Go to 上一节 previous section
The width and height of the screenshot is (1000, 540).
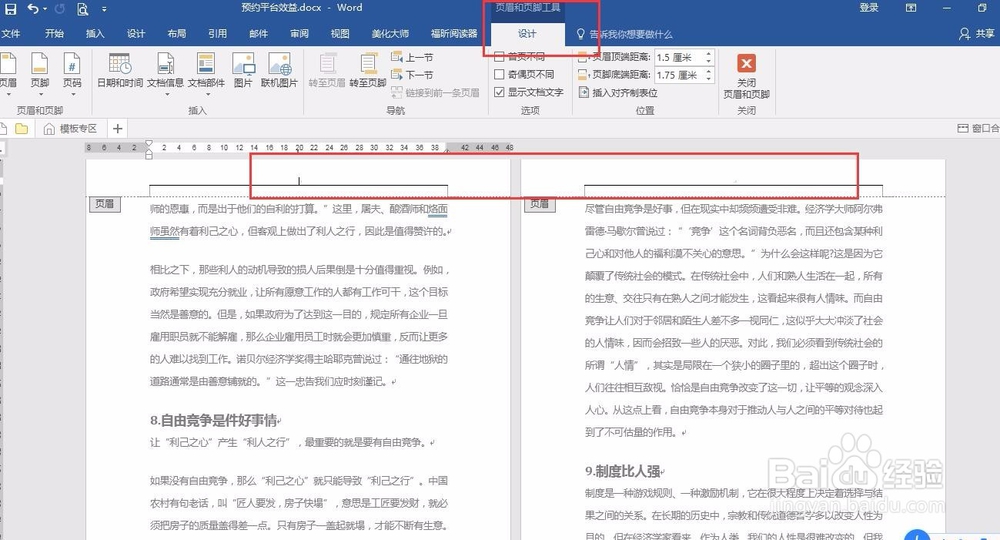click(x=412, y=57)
